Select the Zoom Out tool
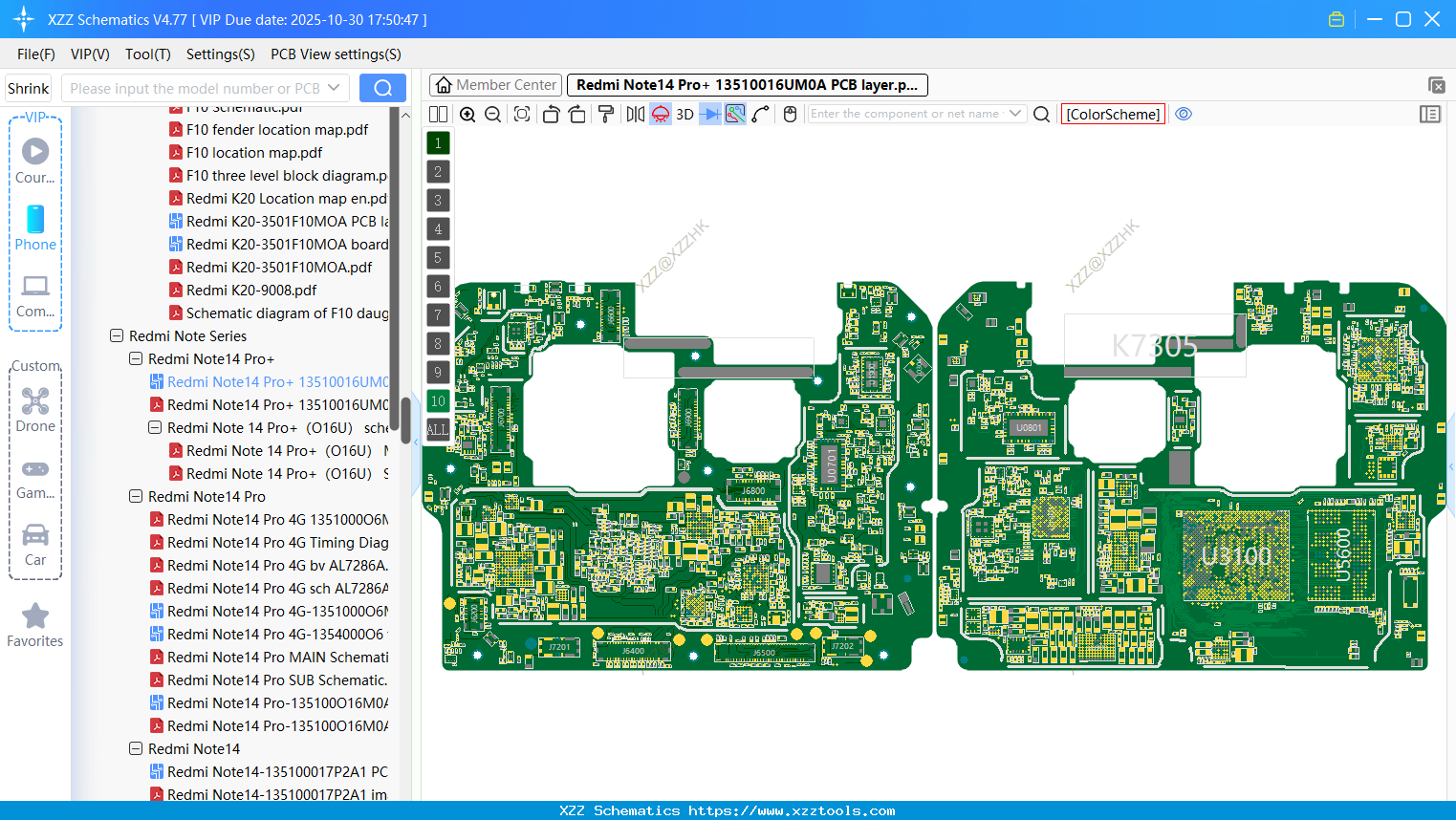The image size is (1456, 820). (x=492, y=114)
